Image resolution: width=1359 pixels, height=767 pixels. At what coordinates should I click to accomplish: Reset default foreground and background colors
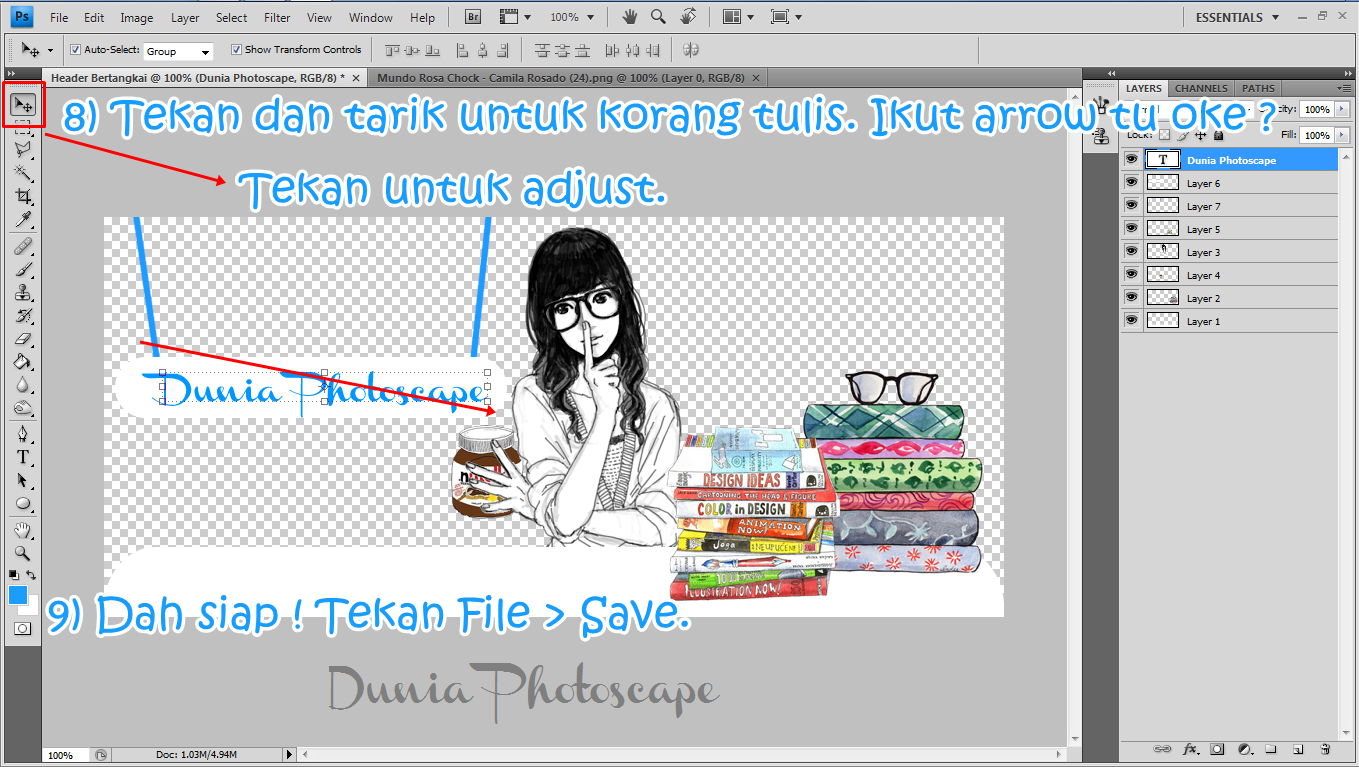click(x=14, y=575)
